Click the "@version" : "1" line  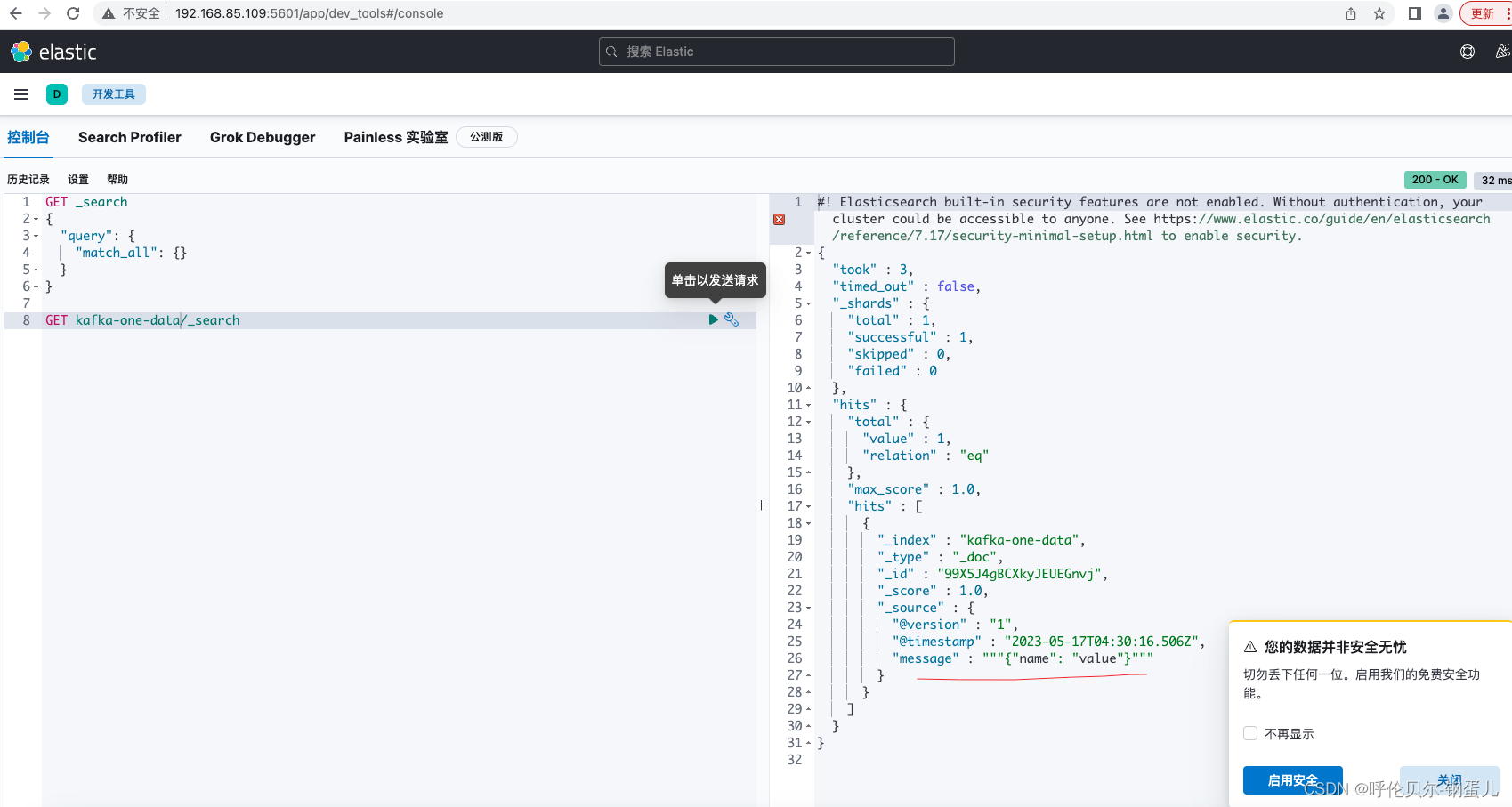[x=955, y=625]
